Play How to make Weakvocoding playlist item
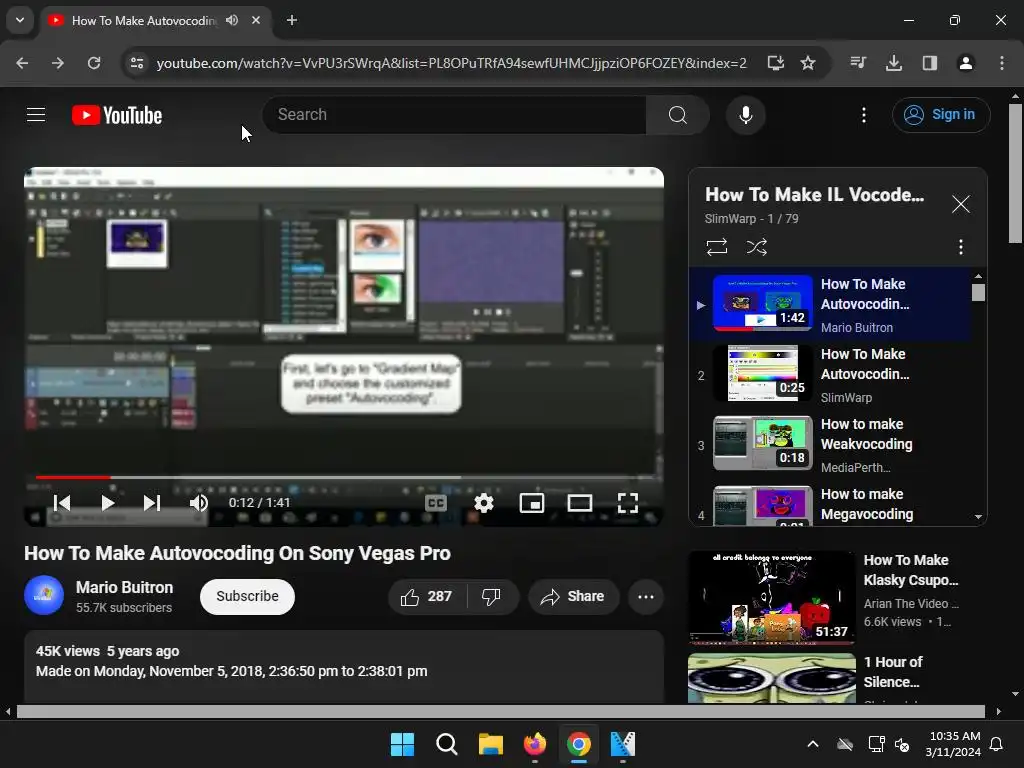Viewport: 1024px width, 768px height. pos(831,445)
